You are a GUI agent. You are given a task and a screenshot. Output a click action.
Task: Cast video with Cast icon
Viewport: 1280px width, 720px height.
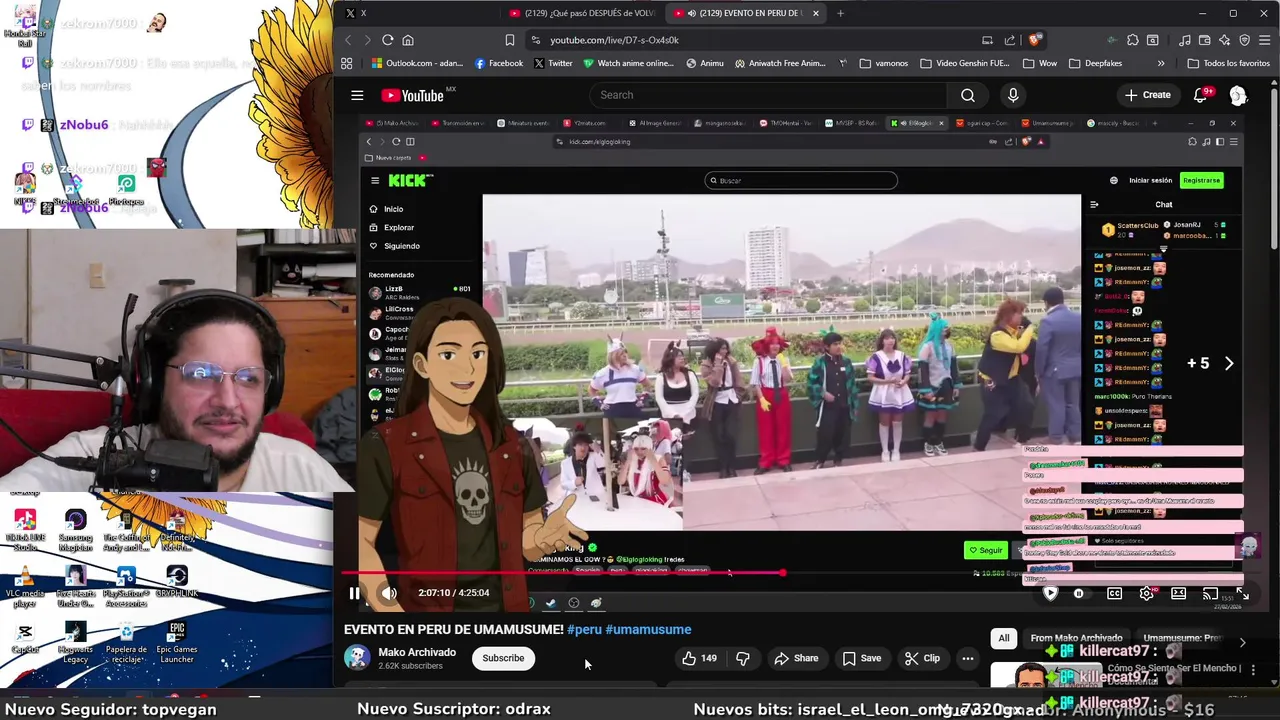click(x=1210, y=593)
